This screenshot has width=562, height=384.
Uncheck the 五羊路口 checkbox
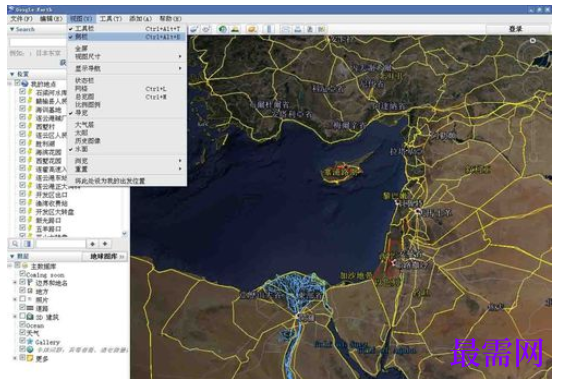[x=23, y=228]
